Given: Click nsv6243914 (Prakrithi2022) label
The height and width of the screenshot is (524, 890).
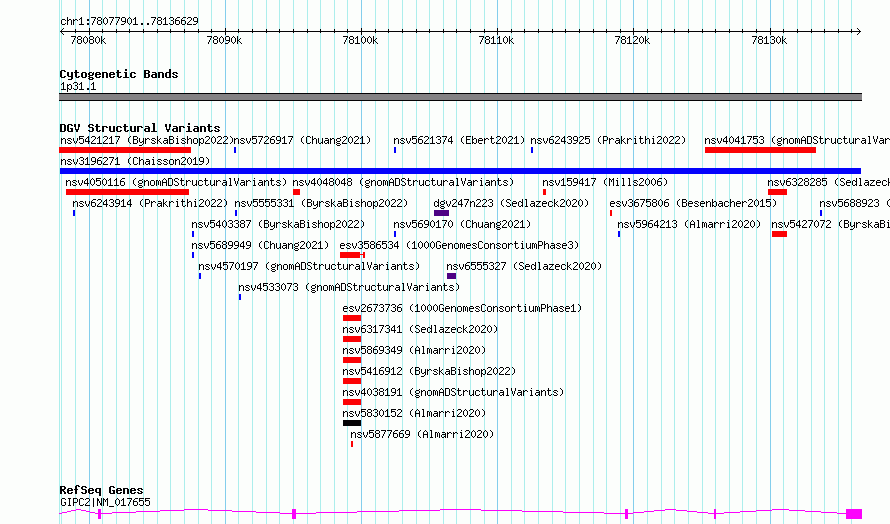Looking at the screenshot, I should 150,203.
